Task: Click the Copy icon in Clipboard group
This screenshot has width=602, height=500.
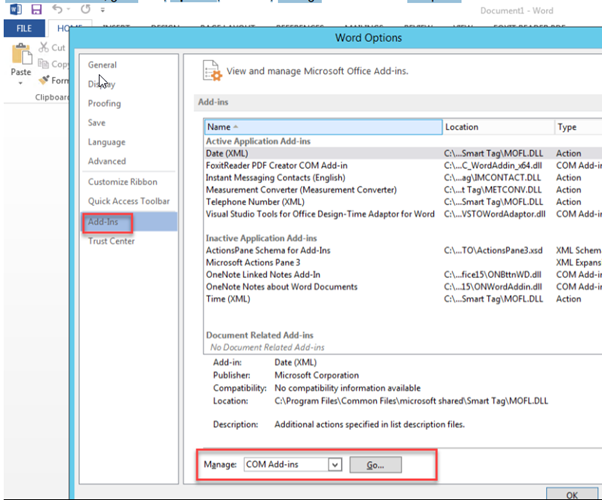Action: pyautogui.click(x=43, y=64)
